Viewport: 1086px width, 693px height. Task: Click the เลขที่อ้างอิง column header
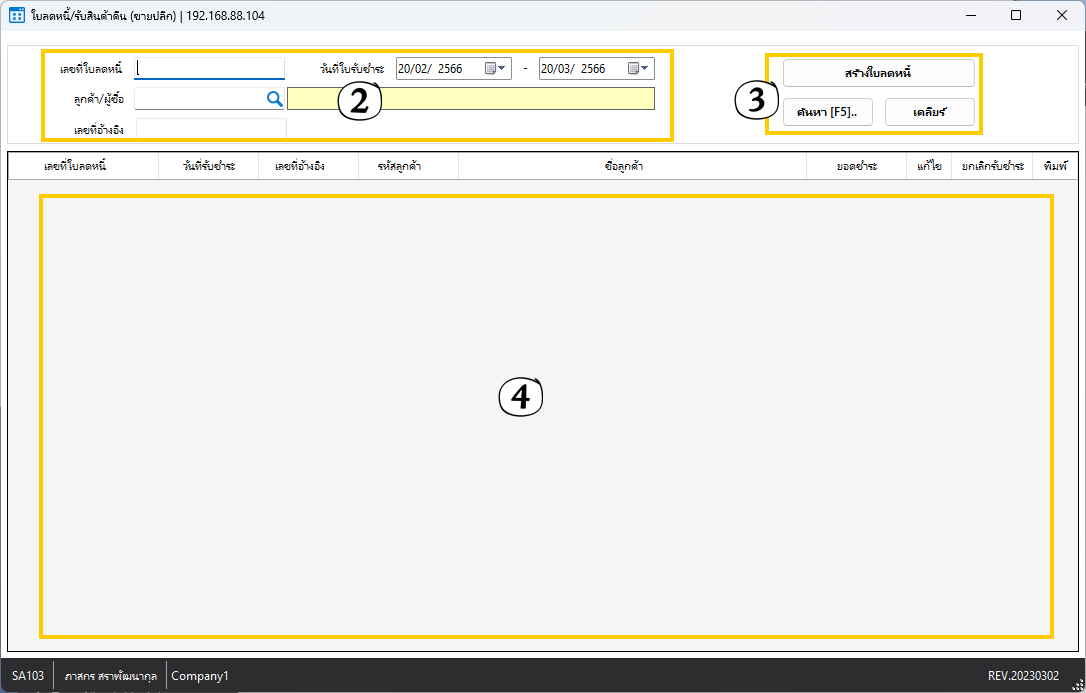click(308, 166)
